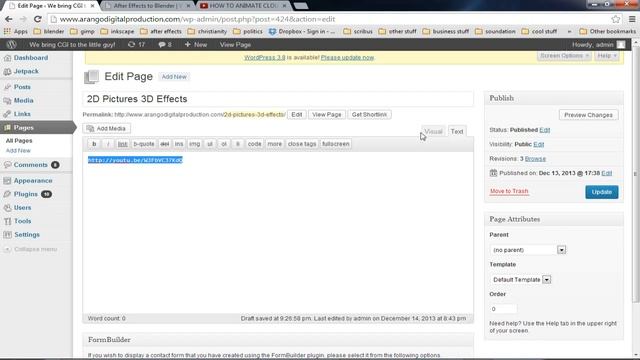Open the Tools sidebar menu
The height and width of the screenshot is (360, 640).
pos(22,221)
